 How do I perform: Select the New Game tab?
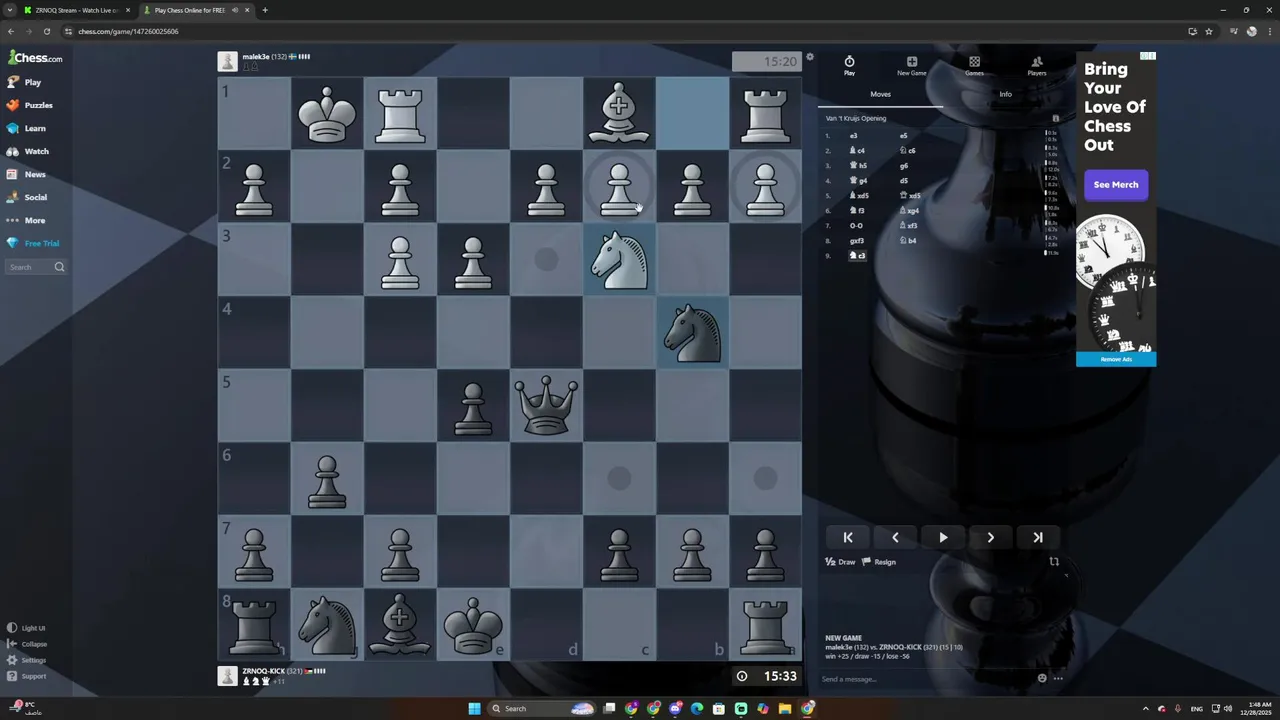tap(911, 66)
